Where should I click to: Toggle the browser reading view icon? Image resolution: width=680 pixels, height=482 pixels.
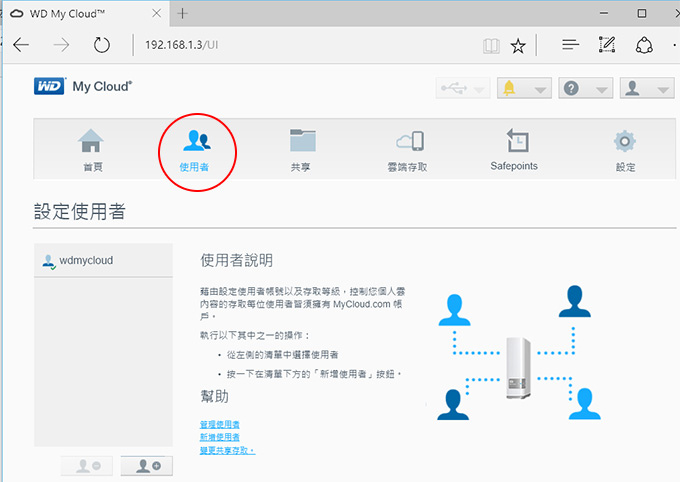coord(491,45)
